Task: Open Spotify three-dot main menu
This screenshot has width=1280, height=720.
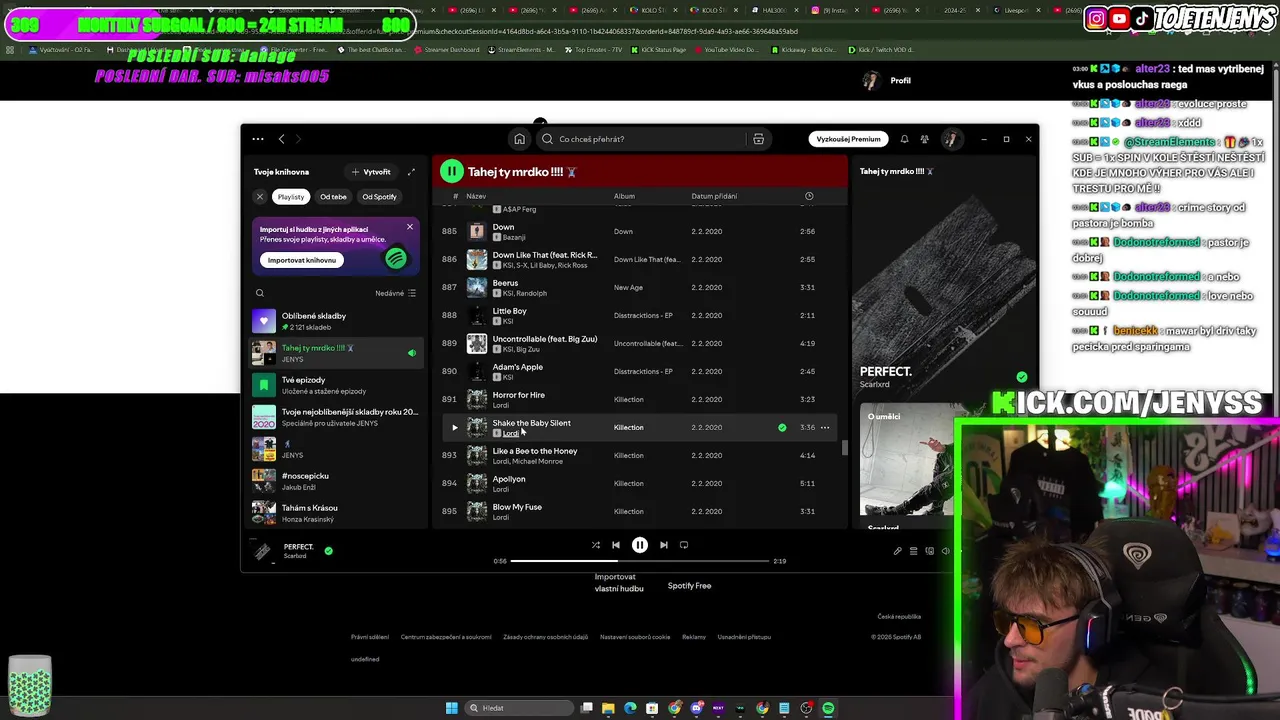Action: tap(258, 139)
